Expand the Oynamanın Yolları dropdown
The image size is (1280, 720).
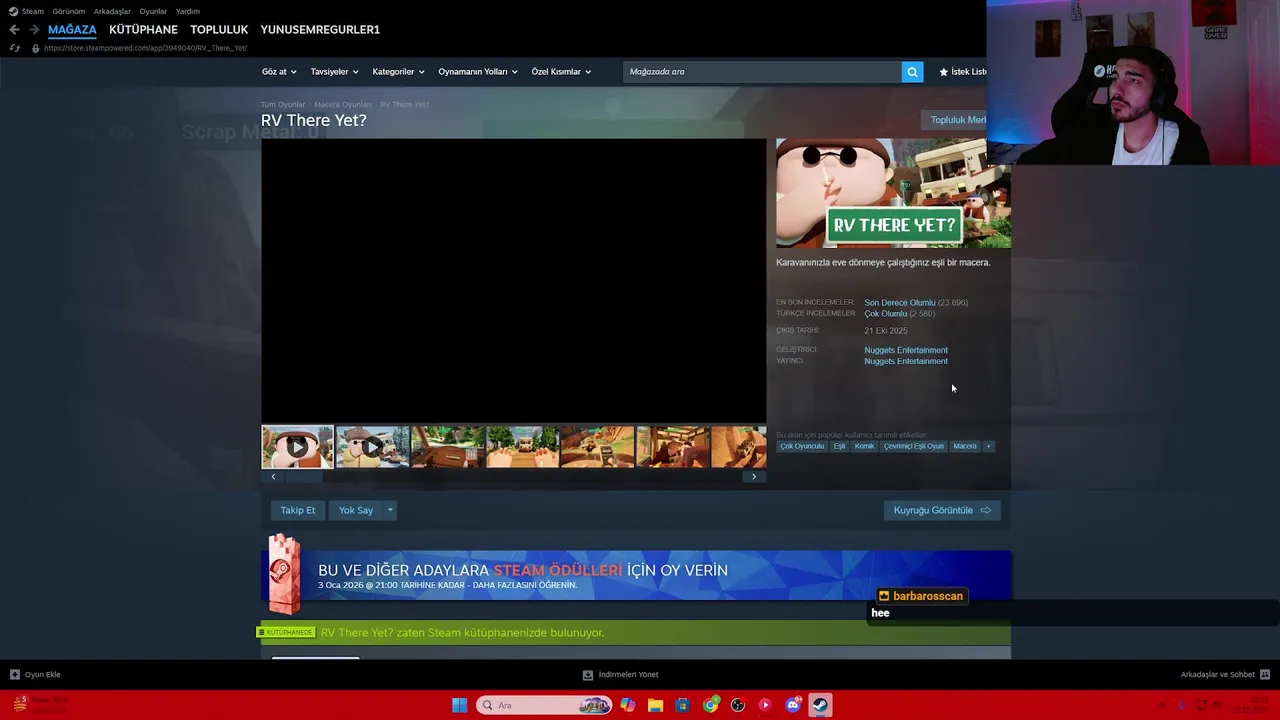pos(478,72)
